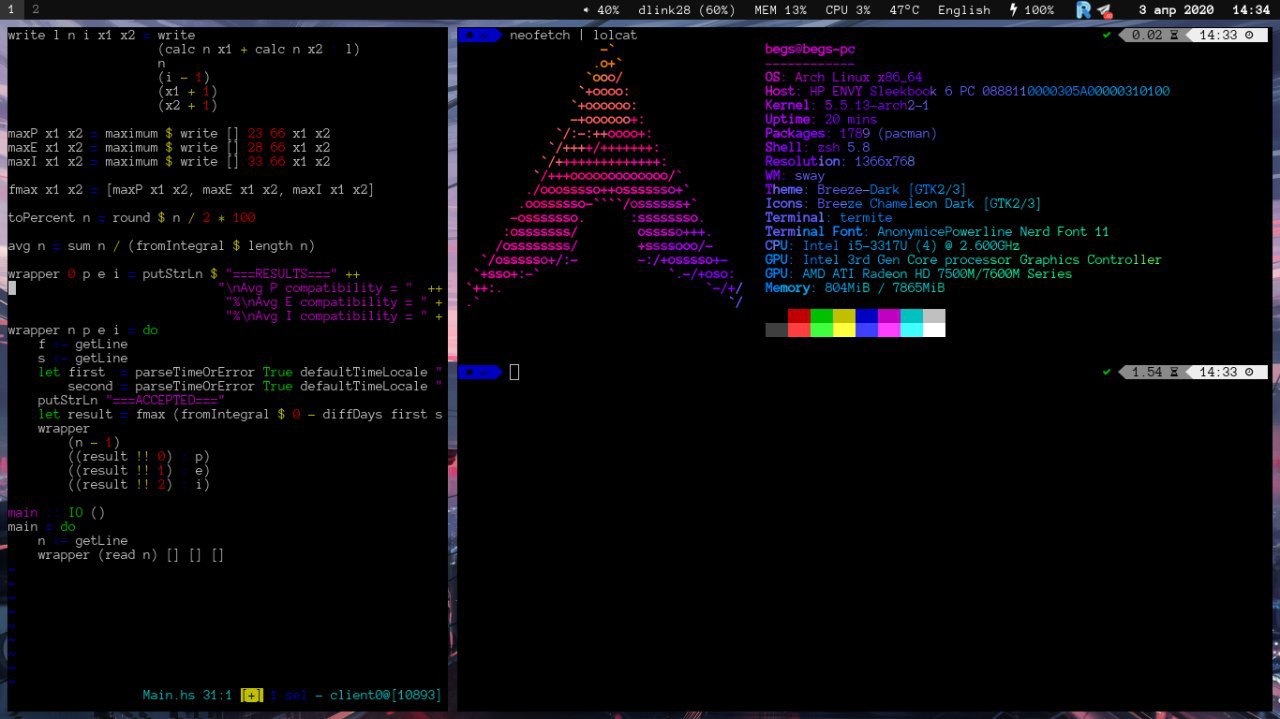Image resolution: width=1280 pixels, height=719 pixels.
Task: Click the 47°C temperature entry
Action: click(904, 10)
